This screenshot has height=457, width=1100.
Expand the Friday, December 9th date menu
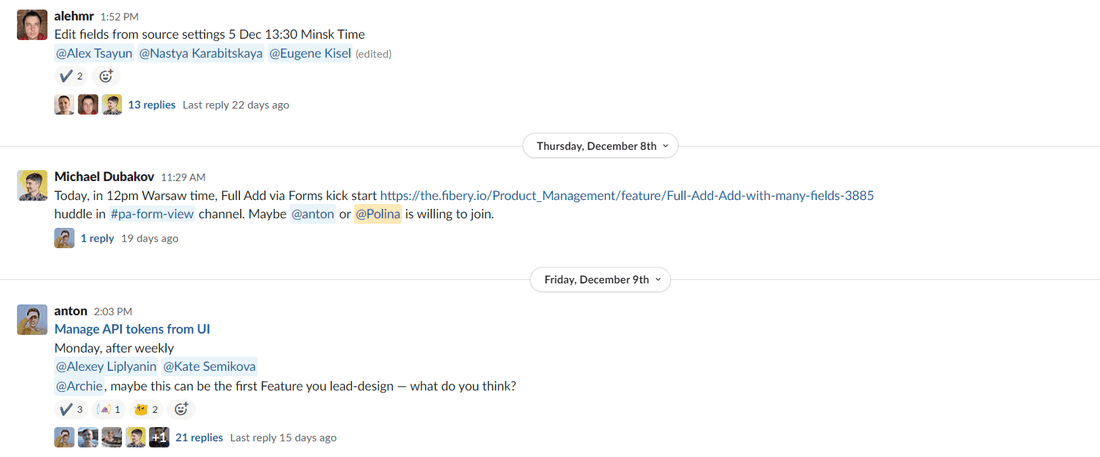click(601, 280)
